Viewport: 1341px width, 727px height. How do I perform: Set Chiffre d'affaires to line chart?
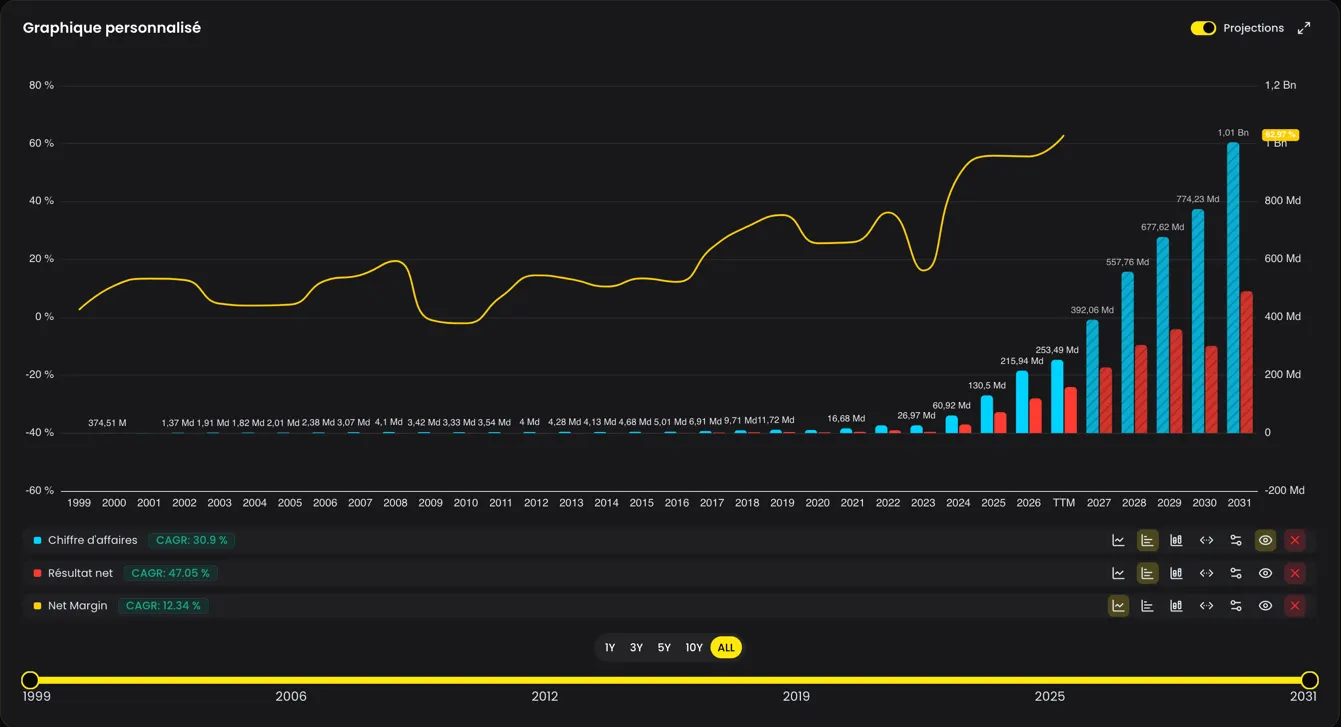pos(1118,540)
